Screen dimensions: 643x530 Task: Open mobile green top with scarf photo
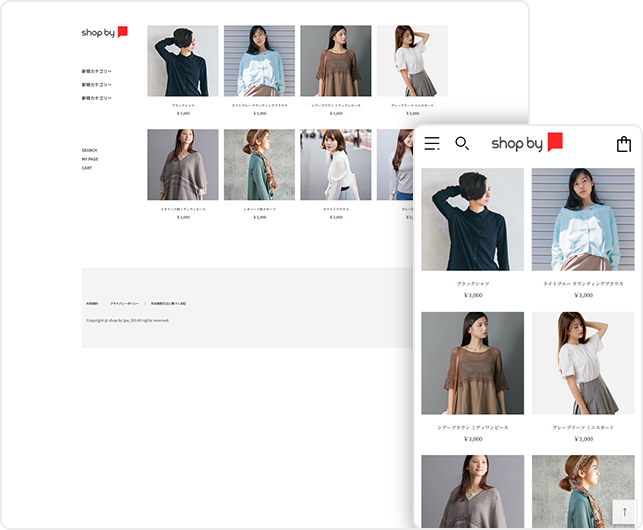[583, 491]
